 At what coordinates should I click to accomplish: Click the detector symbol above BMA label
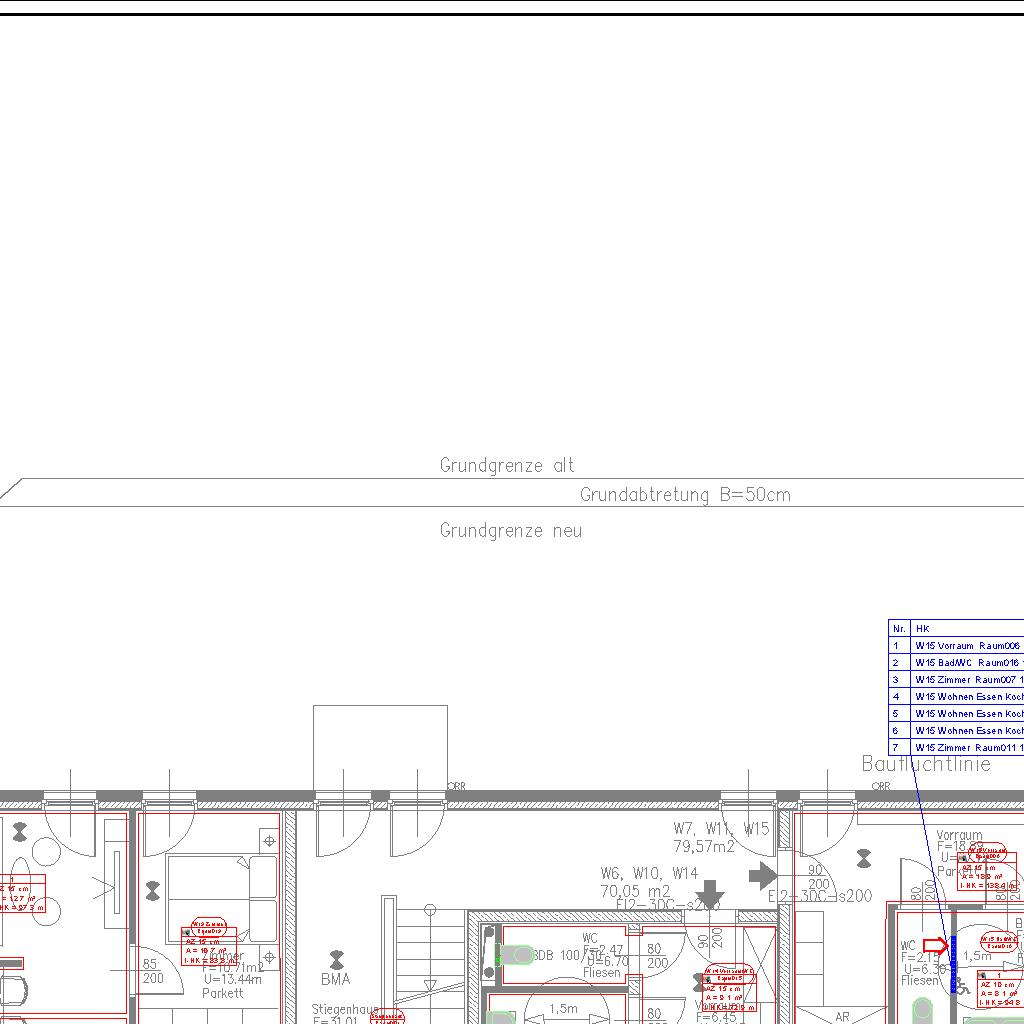coord(336,960)
